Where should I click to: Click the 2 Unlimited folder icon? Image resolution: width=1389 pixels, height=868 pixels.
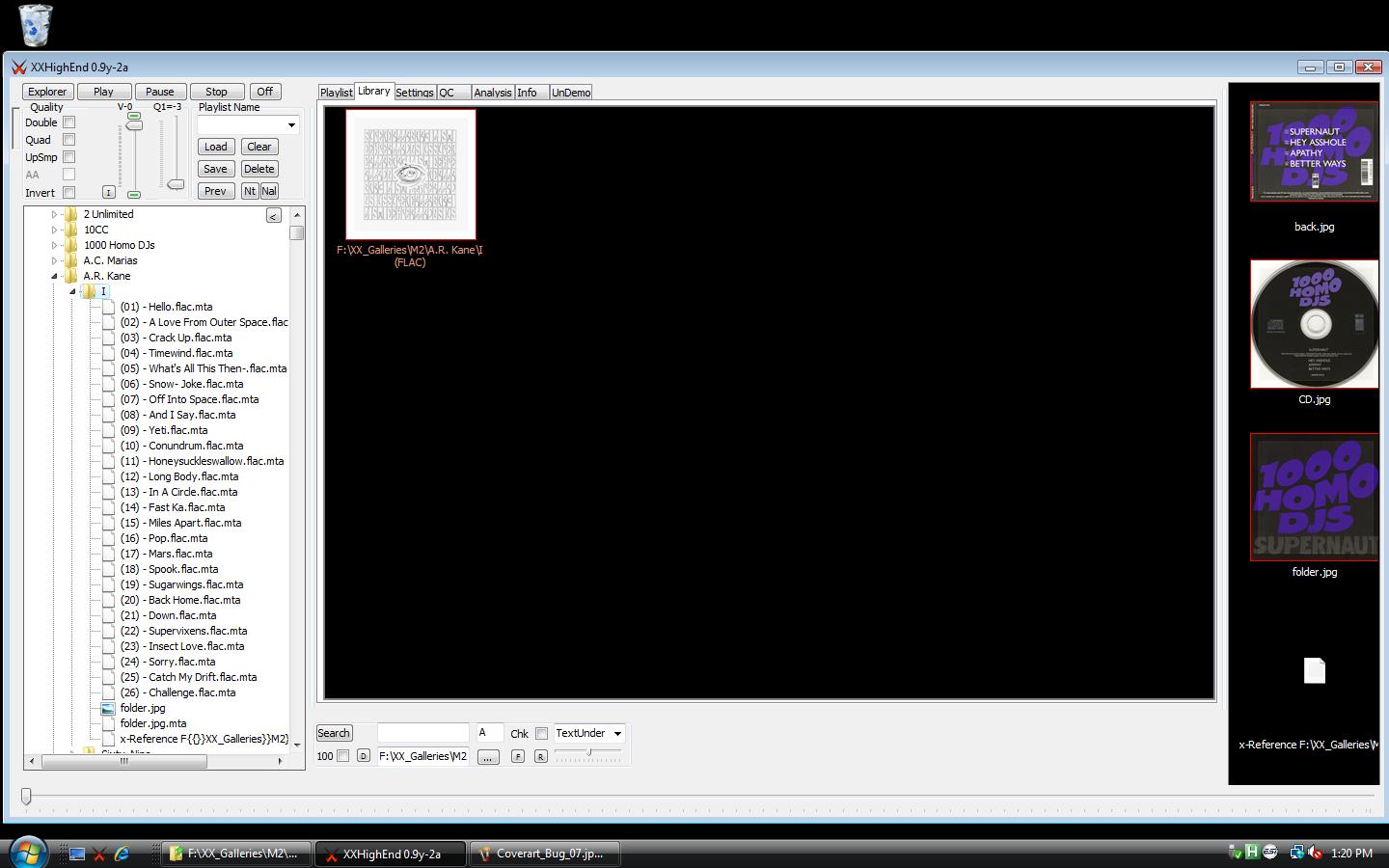pyautogui.click(x=70, y=214)
